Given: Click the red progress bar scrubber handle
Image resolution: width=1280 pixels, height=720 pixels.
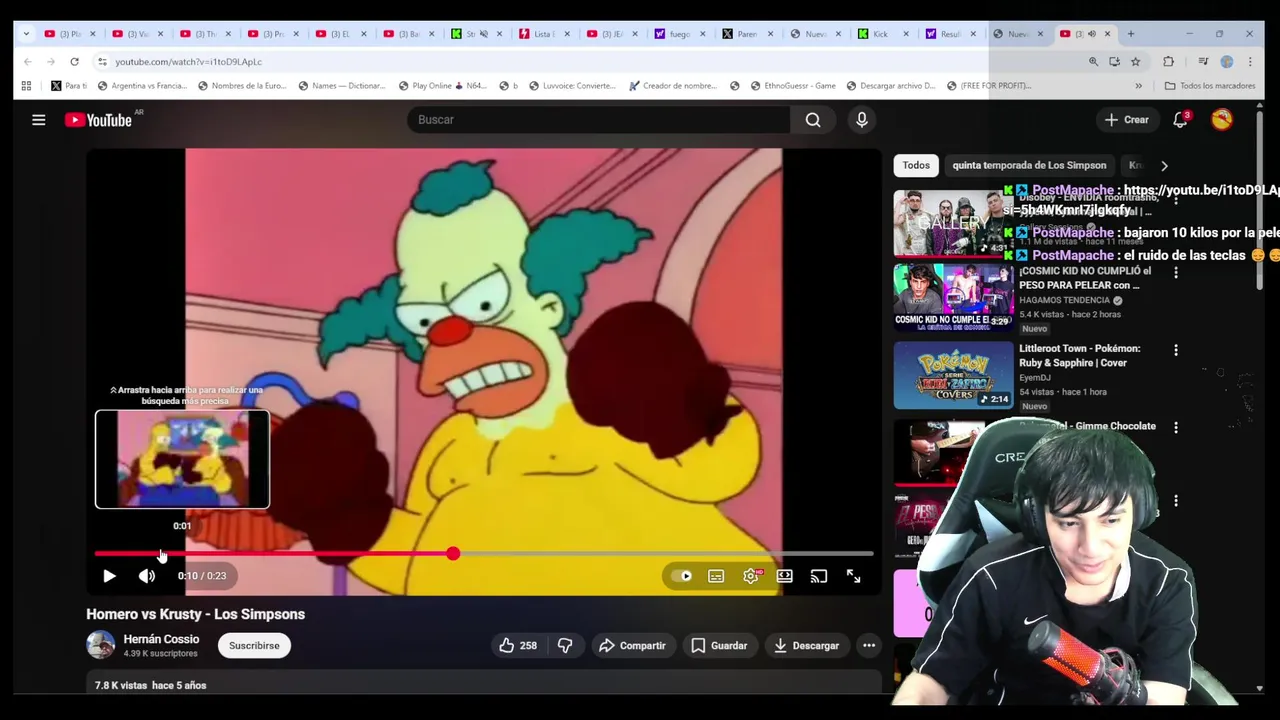Looking at the screenshot, I should coord(453,554).
